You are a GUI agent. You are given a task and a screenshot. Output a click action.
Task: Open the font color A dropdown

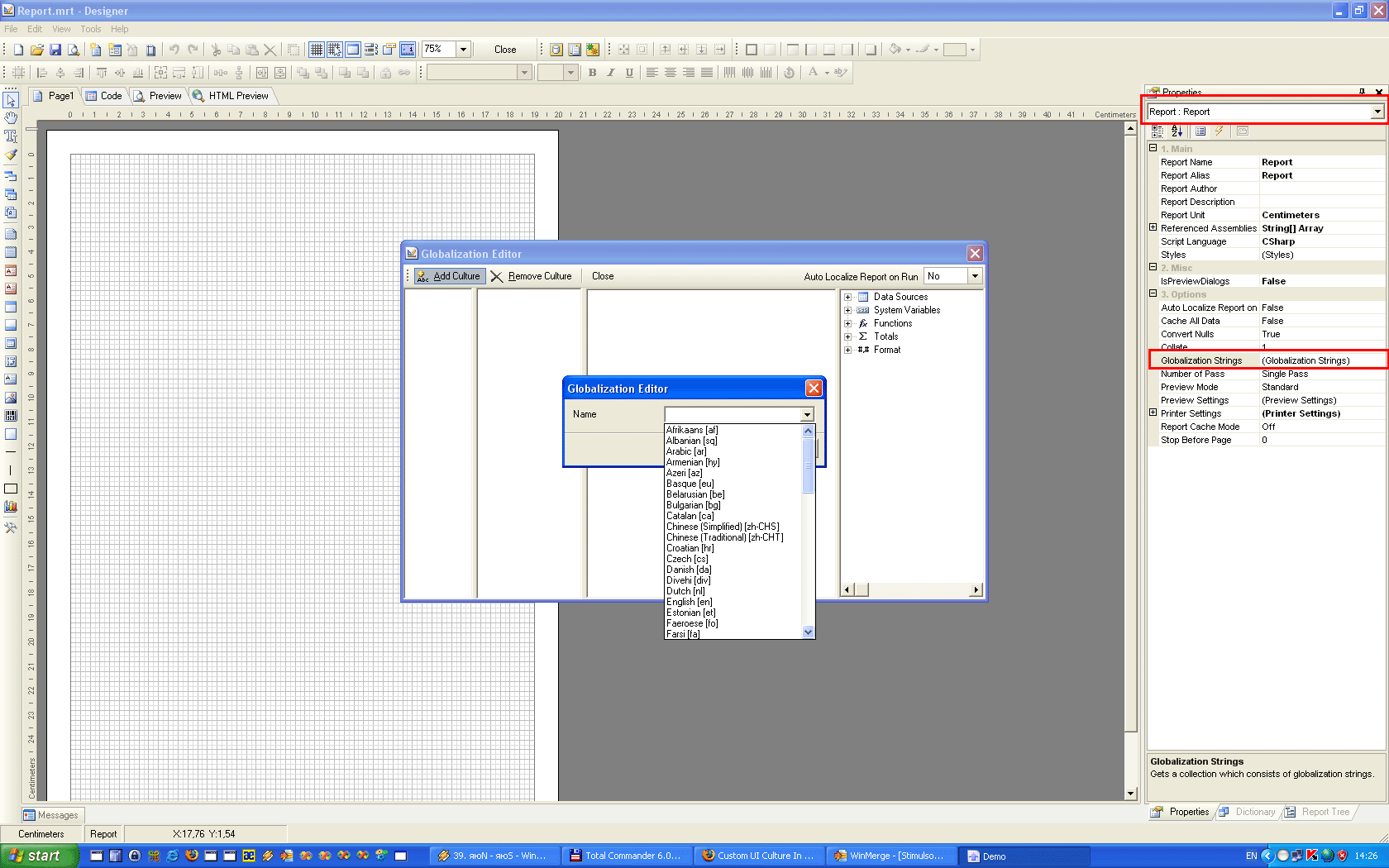click(827, 73)
